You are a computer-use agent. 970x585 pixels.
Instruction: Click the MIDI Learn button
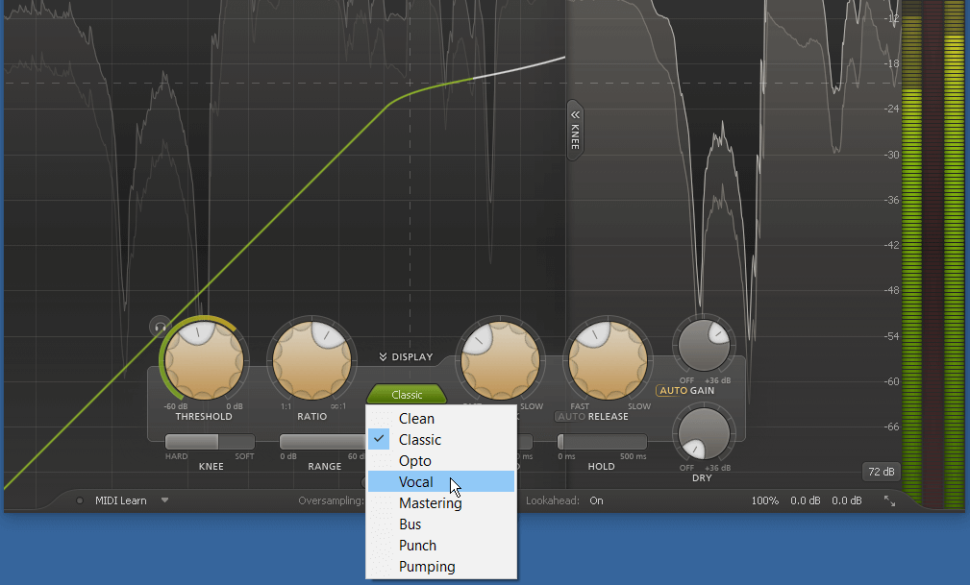121,501
